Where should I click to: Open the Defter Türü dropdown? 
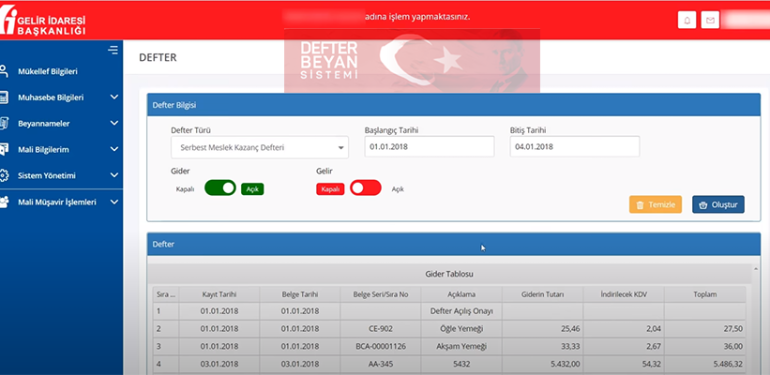260,147
